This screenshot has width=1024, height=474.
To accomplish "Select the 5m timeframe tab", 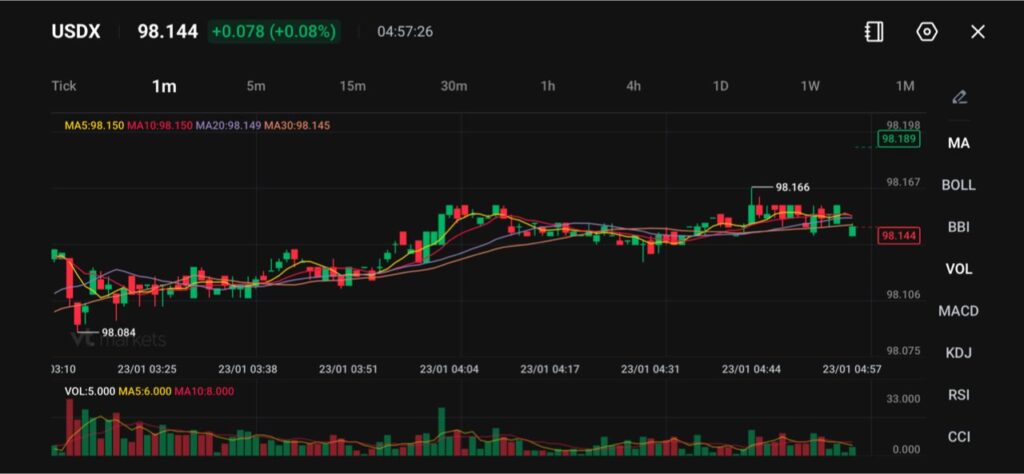I will coord(256,86).
